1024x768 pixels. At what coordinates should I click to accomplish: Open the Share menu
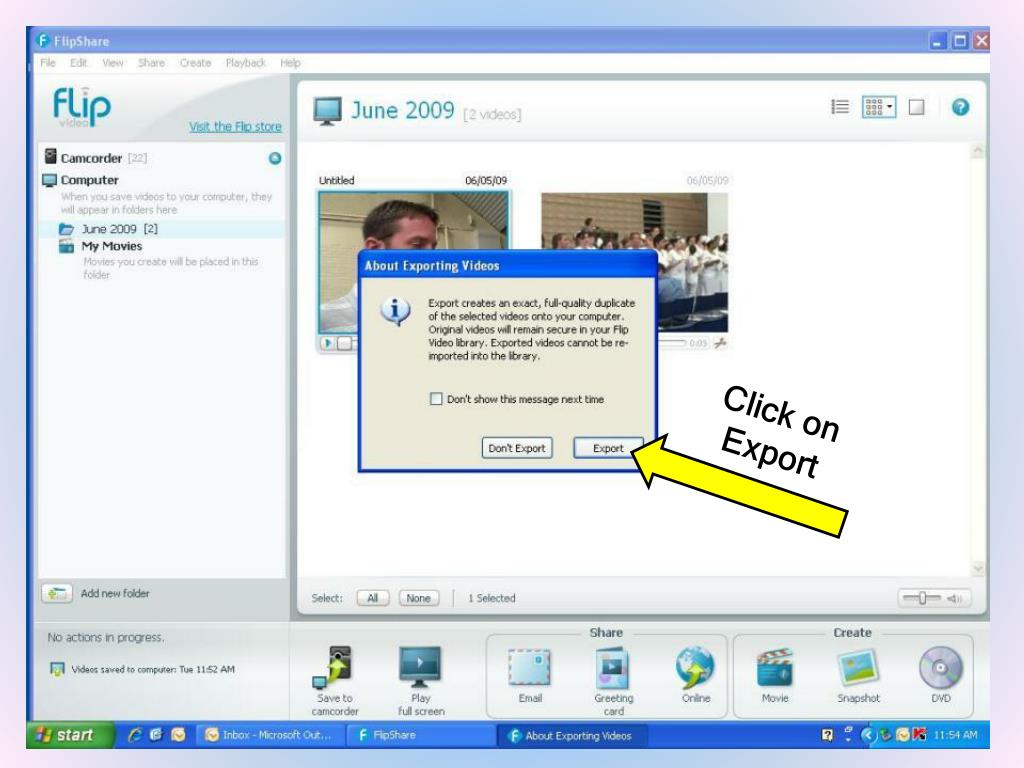[151, 63]
